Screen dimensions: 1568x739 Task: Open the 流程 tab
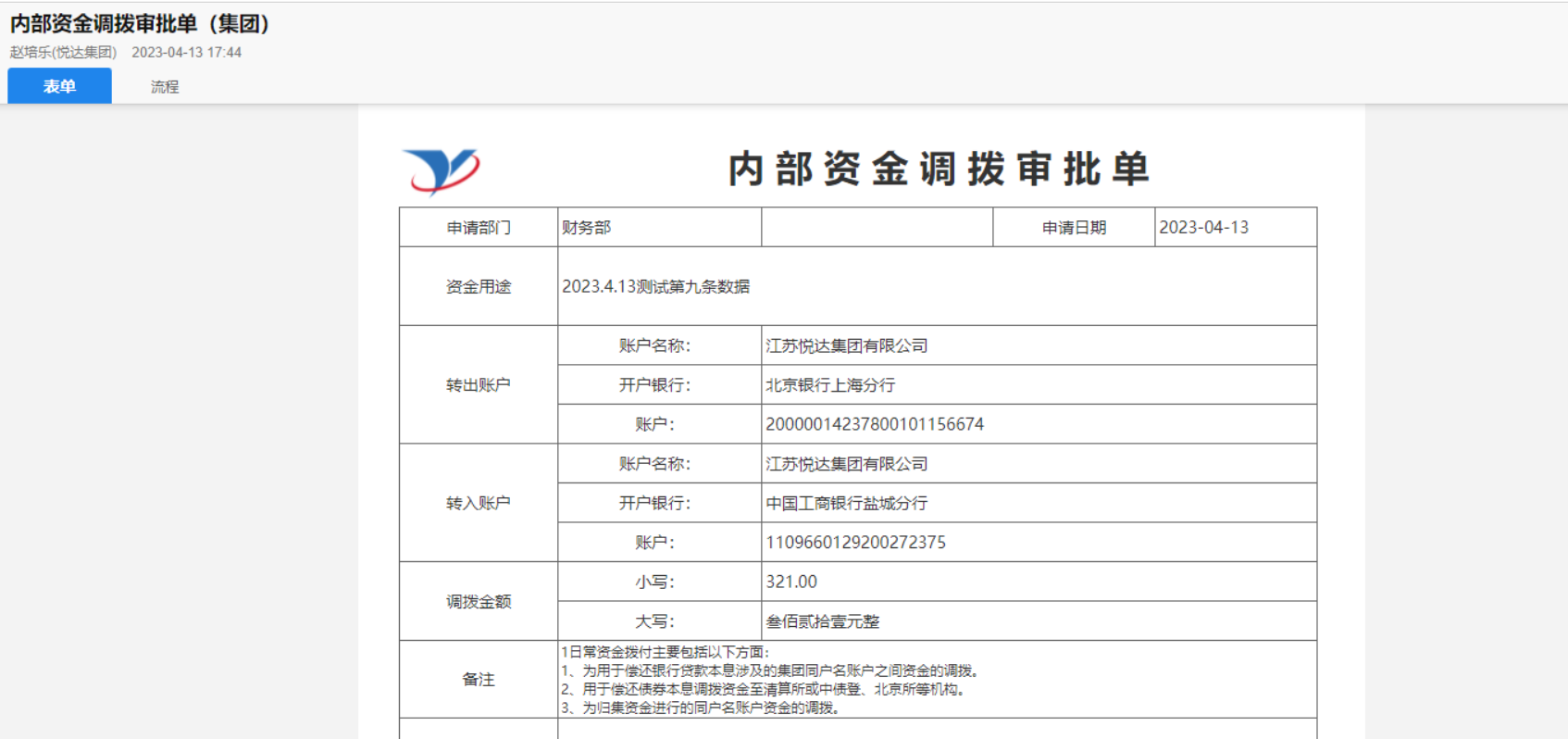[x=165, y=86]
